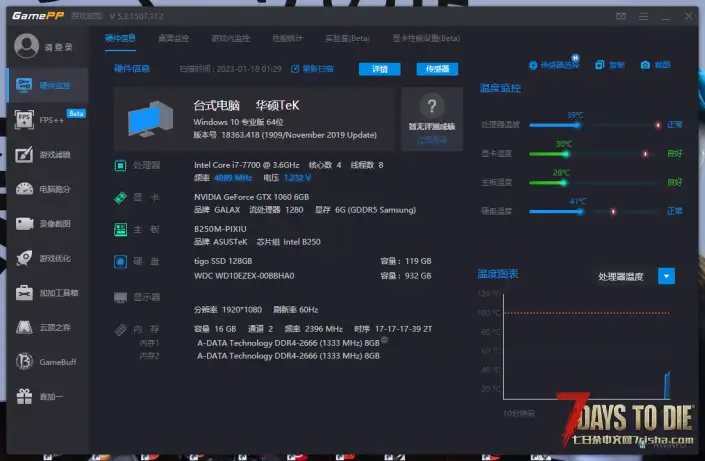
Task: Click the processor chip icon
Action: (120, 166)
